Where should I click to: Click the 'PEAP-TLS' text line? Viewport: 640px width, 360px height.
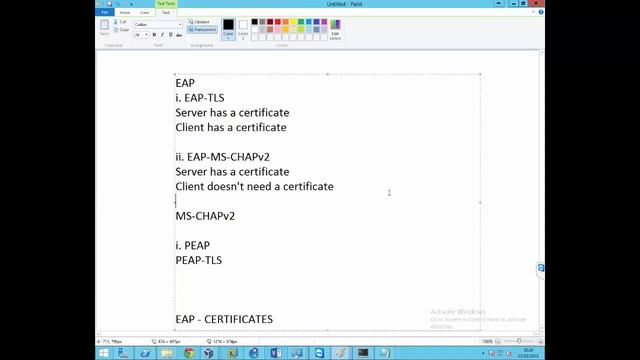(x=199, y=260)
